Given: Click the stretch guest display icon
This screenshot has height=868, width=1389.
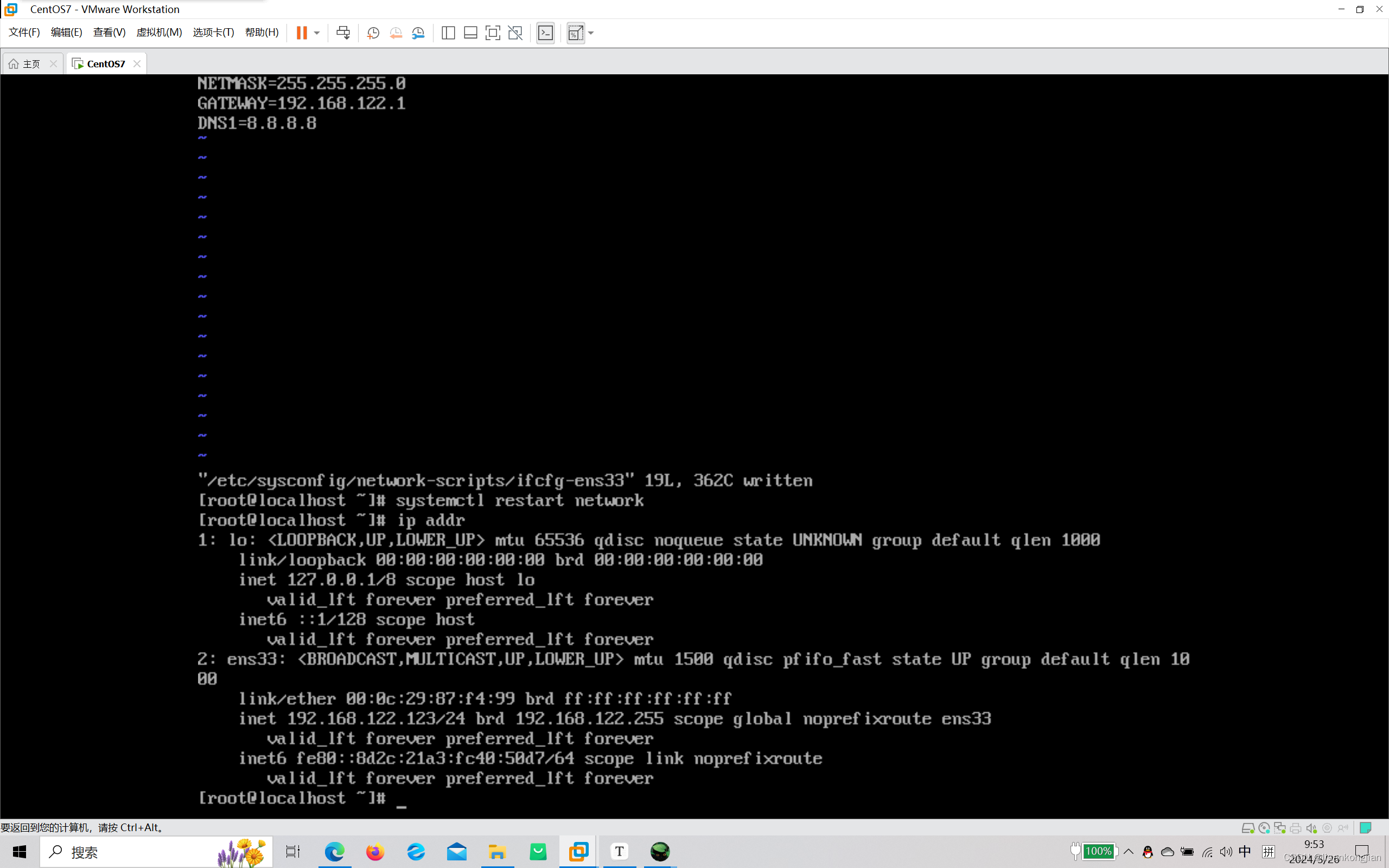Looking at the screenshot, I should click(576, 33).
